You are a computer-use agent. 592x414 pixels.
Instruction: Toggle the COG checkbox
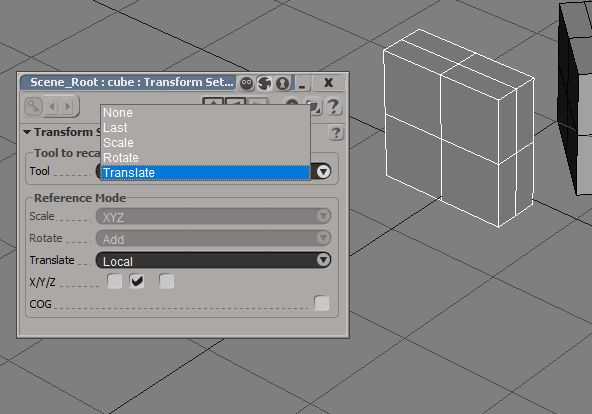322,303
